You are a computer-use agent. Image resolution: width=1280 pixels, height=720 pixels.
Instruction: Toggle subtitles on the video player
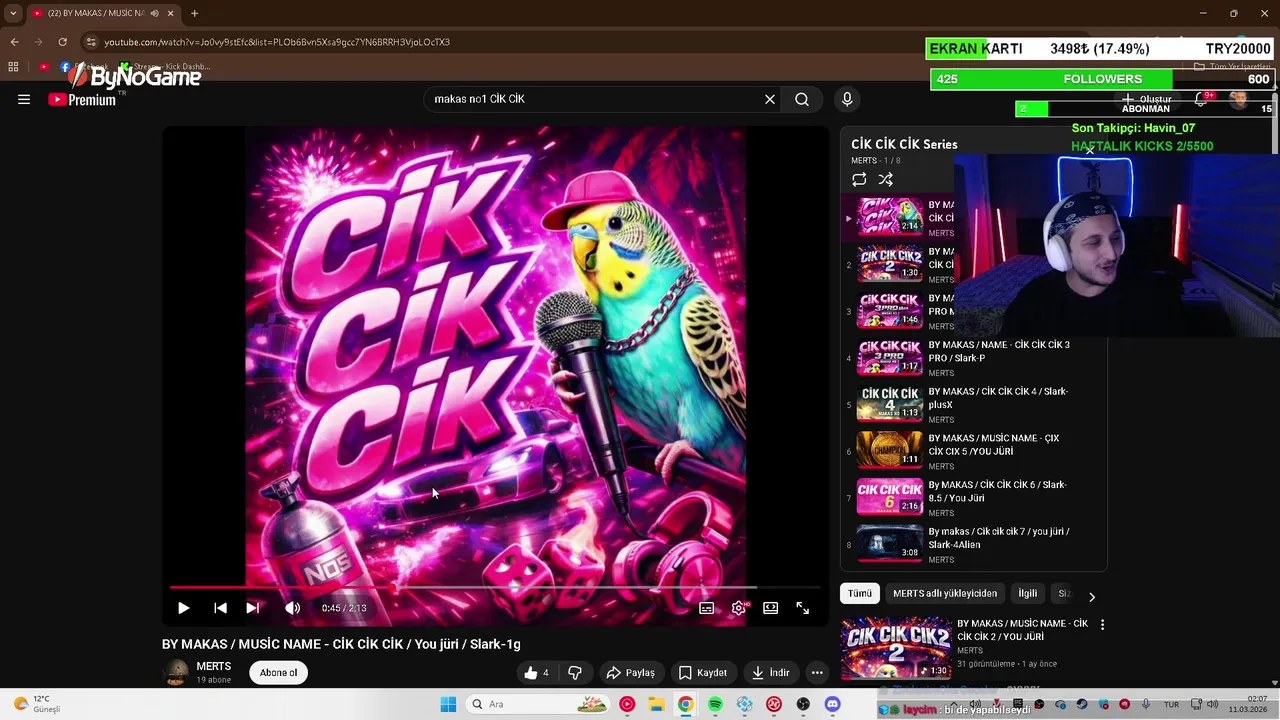[706, 608]
